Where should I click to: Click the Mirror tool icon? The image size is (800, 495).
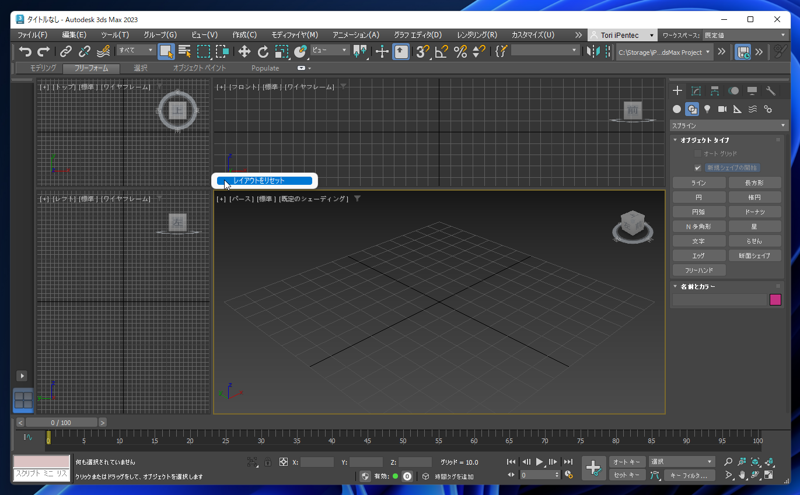[593, 51]
